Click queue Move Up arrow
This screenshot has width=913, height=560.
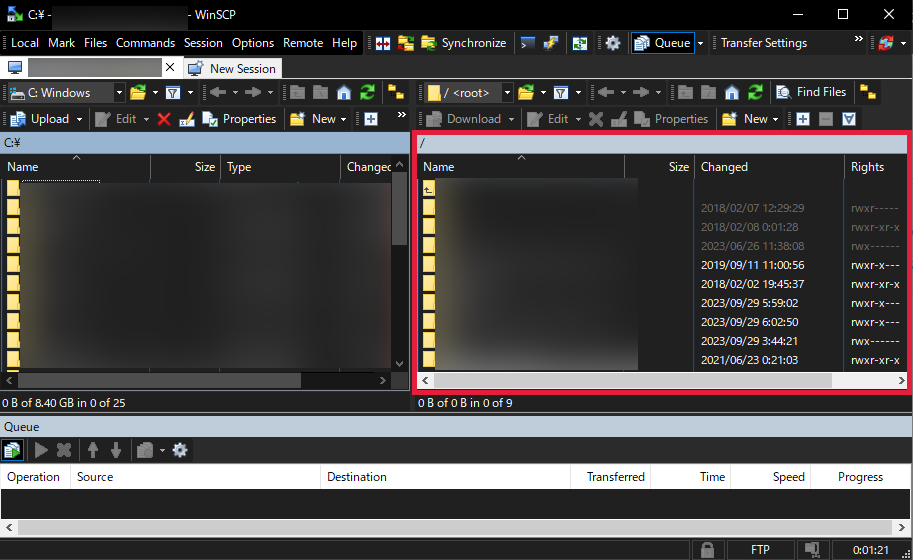(93, 450)
